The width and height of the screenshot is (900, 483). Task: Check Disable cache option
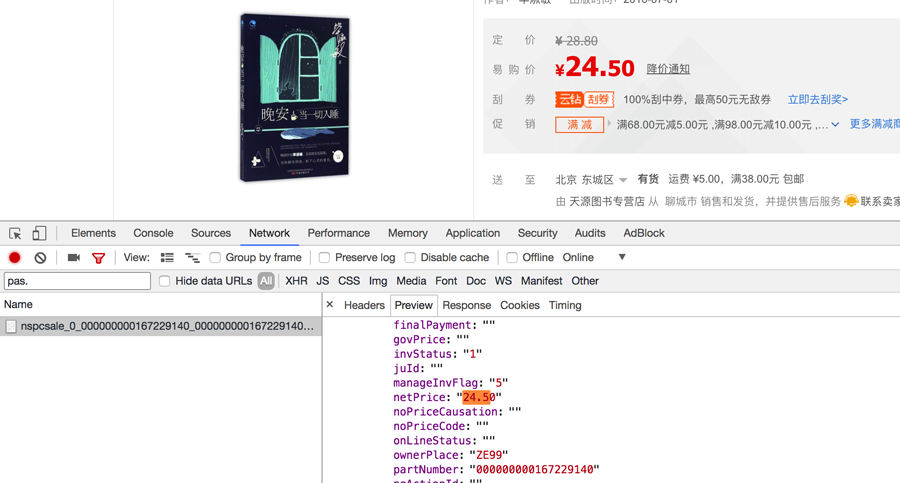coord(410,257)
